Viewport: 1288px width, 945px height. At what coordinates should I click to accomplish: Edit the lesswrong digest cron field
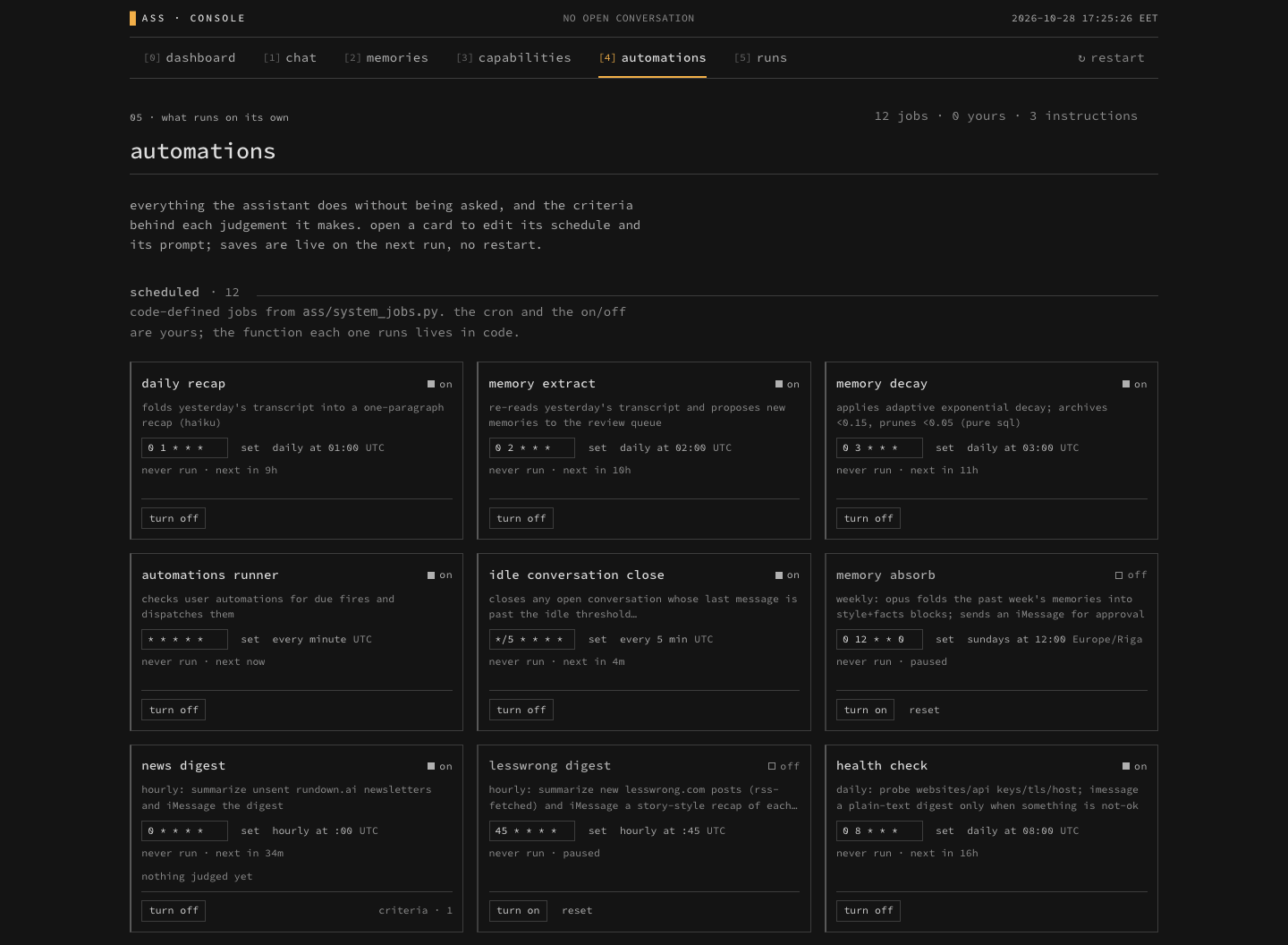pyautogui.click(x=532, y=830)
